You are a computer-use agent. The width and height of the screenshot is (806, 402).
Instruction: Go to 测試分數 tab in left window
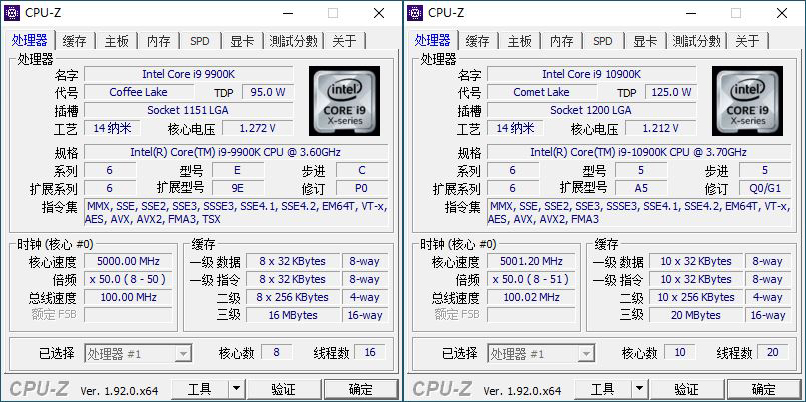(x=294, y=41)
